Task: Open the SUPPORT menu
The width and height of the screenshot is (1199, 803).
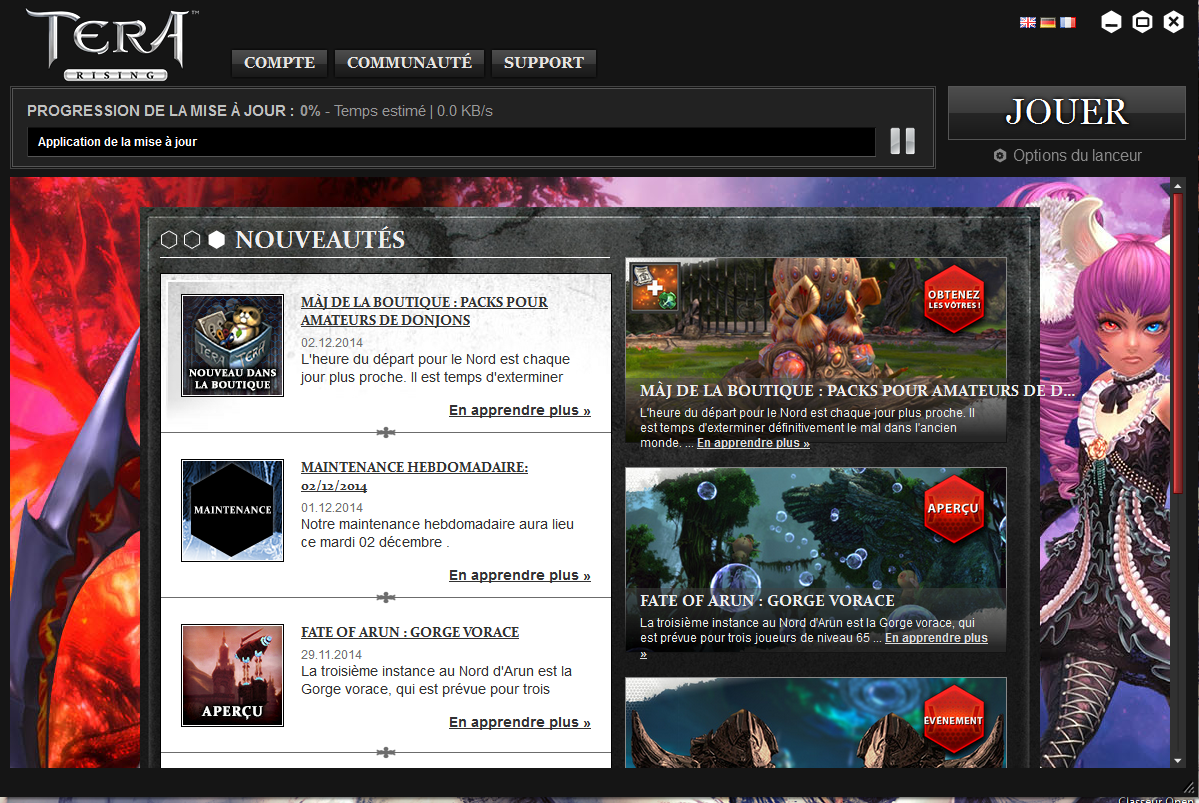Action: click(x=544, y=63)
